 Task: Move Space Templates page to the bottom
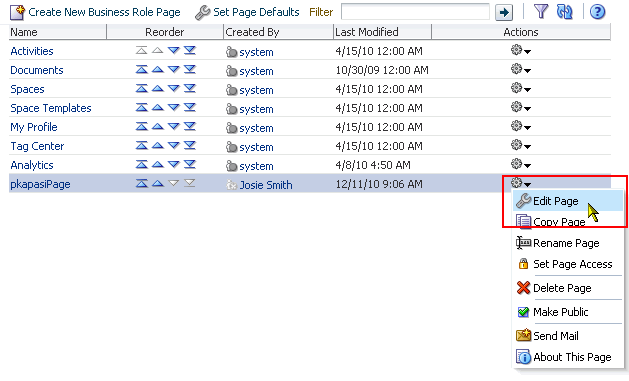(190, 107)
